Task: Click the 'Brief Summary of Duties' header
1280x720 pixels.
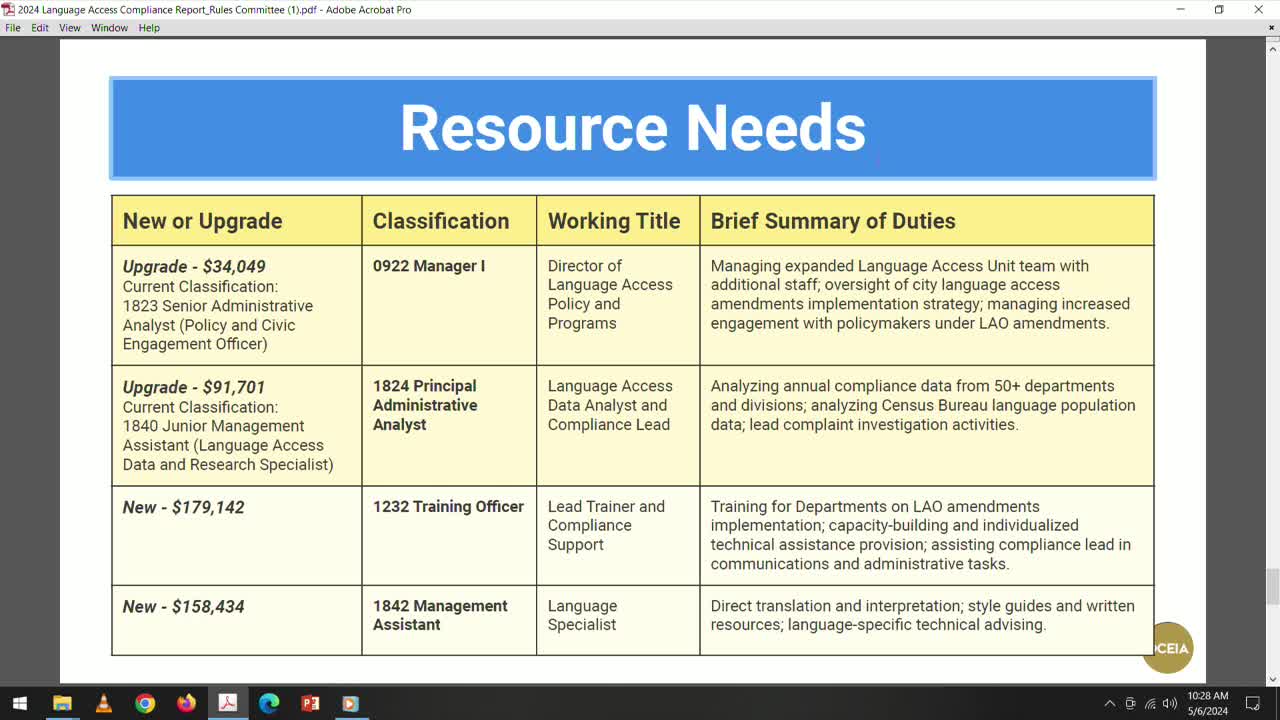Action: 833,221
